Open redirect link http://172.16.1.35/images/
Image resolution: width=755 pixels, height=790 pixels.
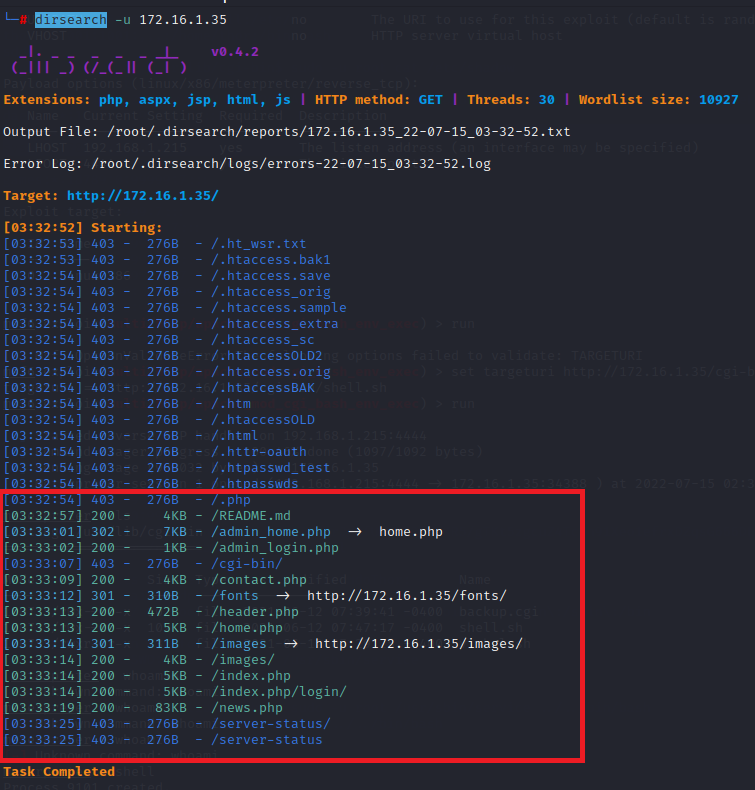pyautogui.click(x=419, y=644)
